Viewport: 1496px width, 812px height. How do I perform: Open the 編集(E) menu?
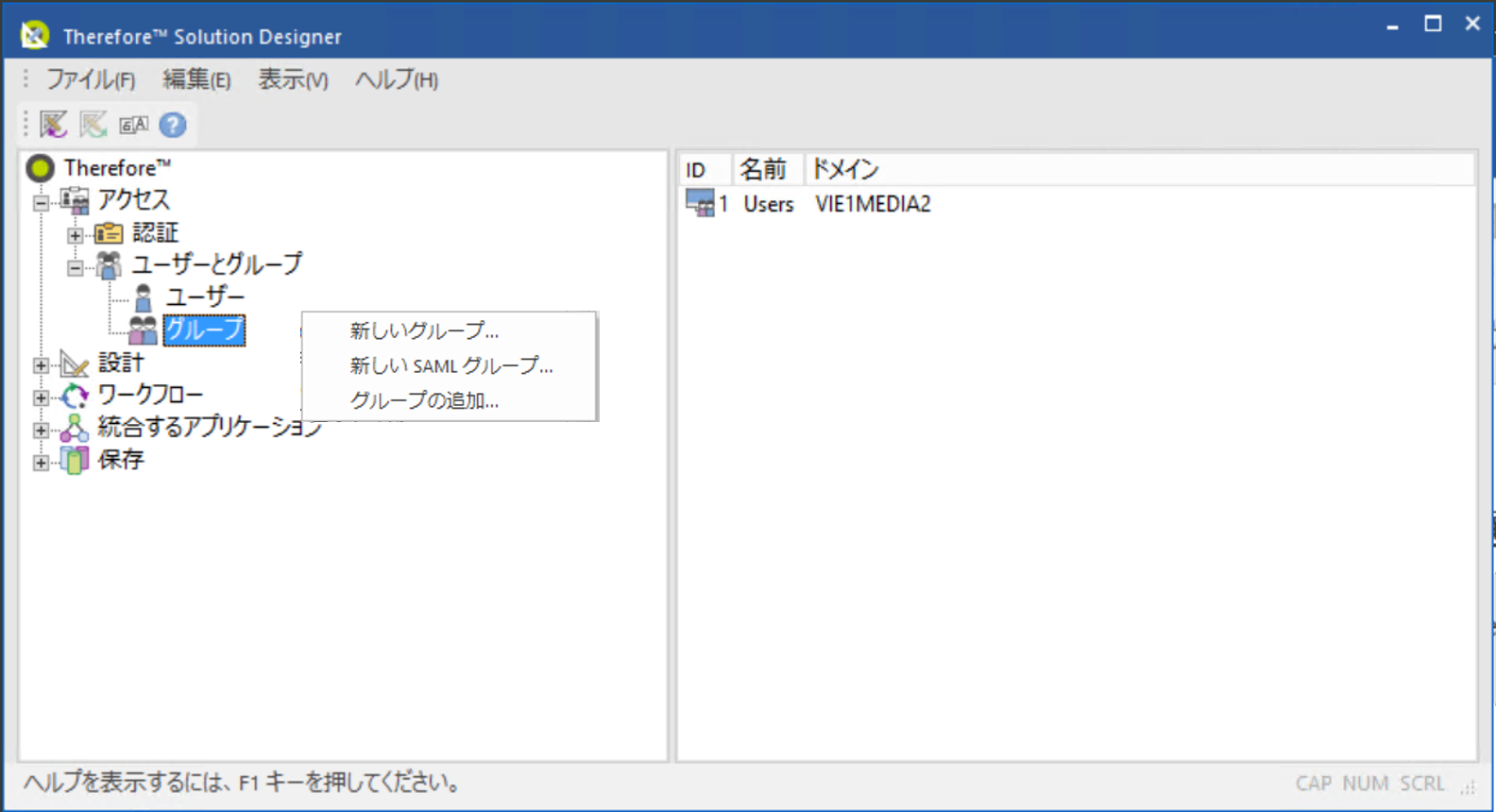(x=196, y=79)
